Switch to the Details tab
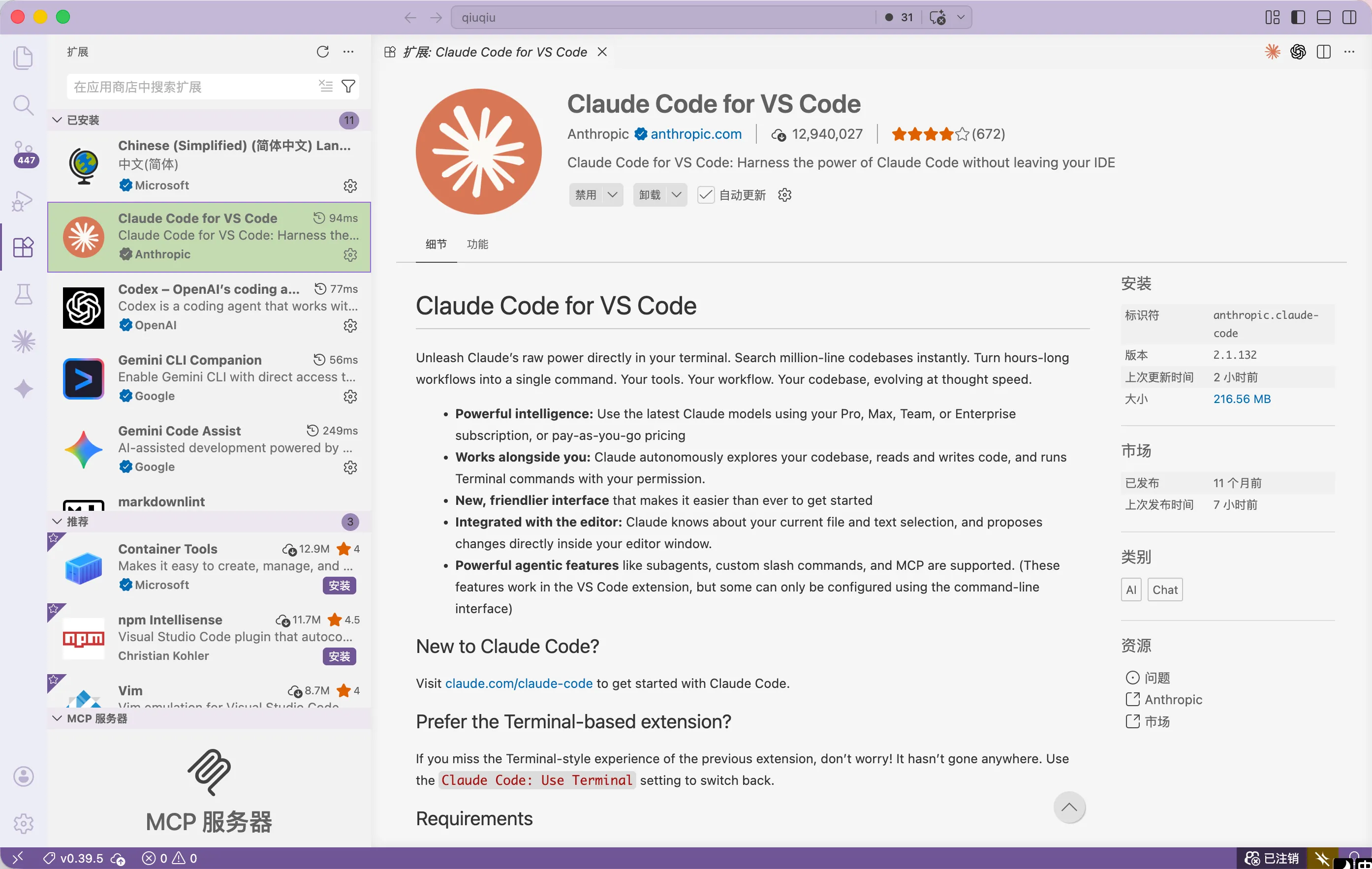1372x869 pixels. click(x=436, y=244)
